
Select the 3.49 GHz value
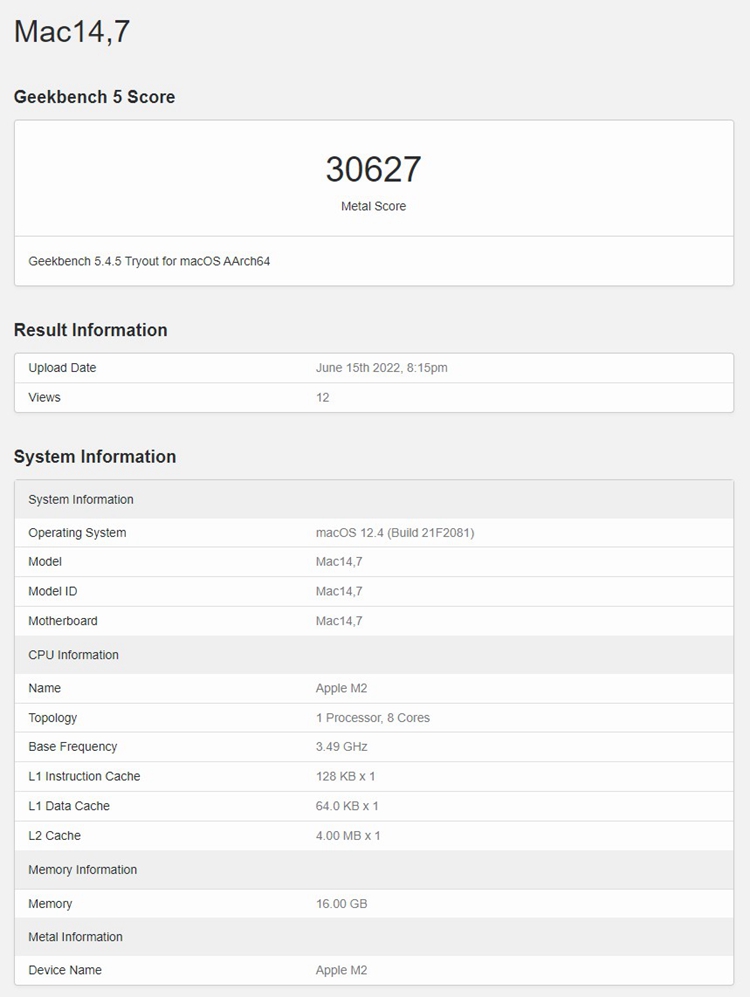pyautogui.click(x=341, y=746)
